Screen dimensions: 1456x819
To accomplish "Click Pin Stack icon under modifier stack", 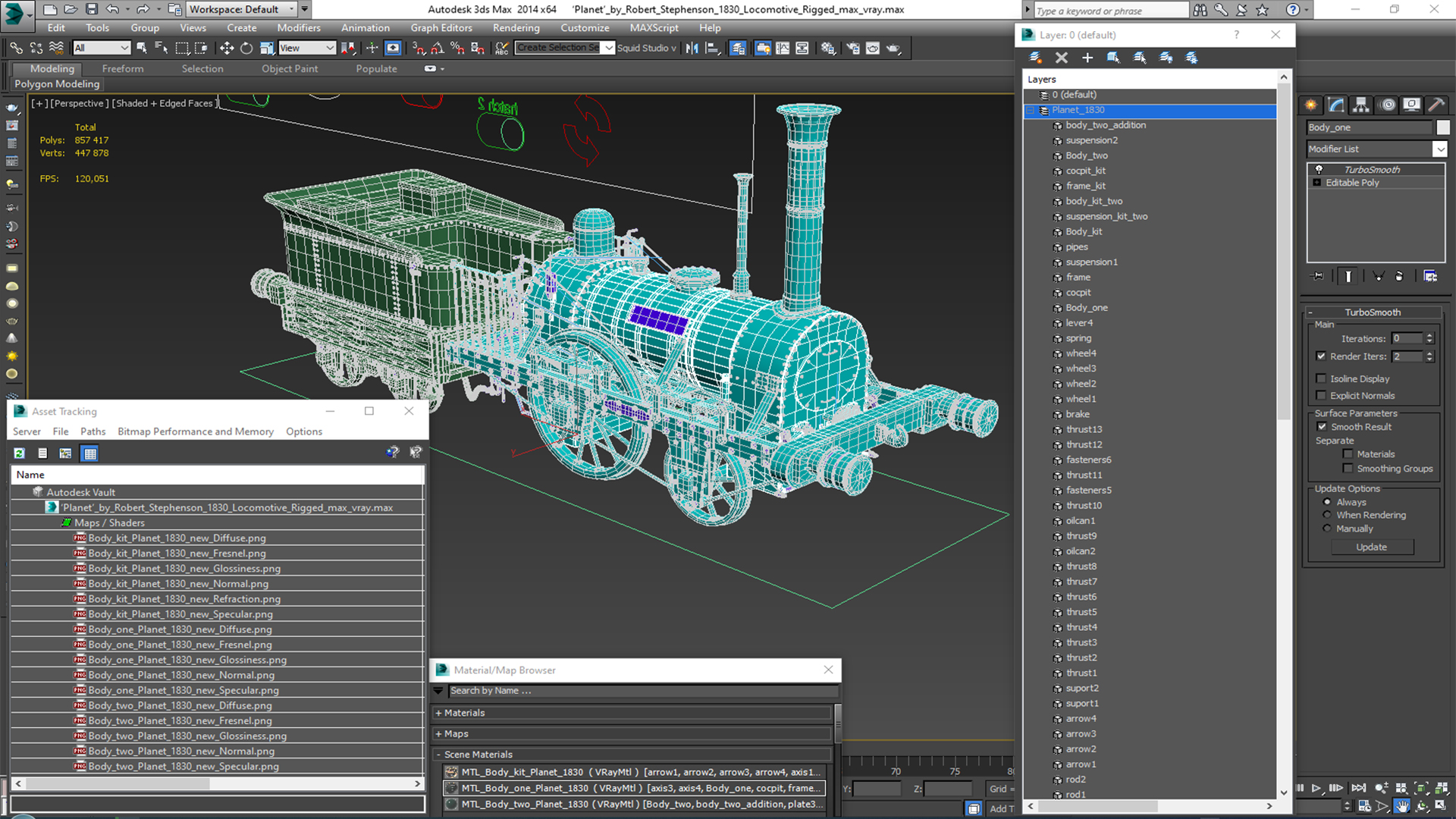I will tap(1318, 276).
